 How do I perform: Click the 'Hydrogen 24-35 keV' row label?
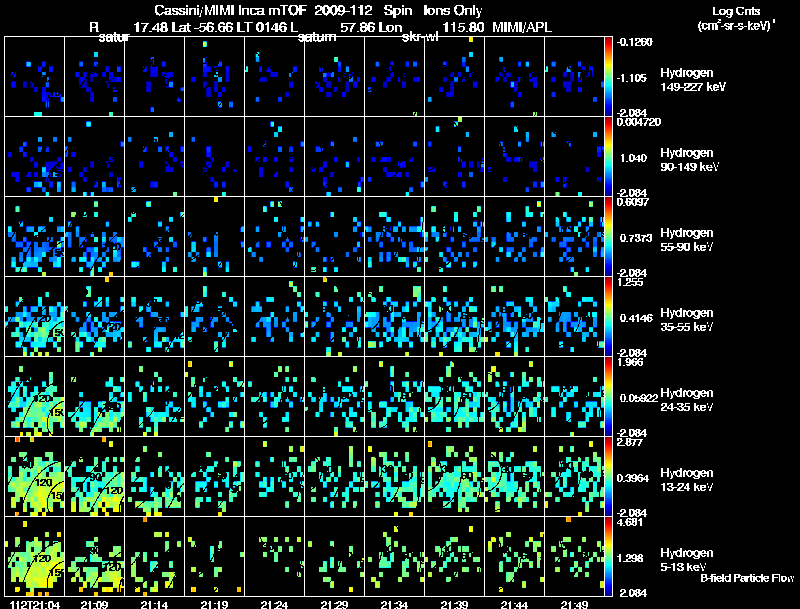click(x=687, y=400)
